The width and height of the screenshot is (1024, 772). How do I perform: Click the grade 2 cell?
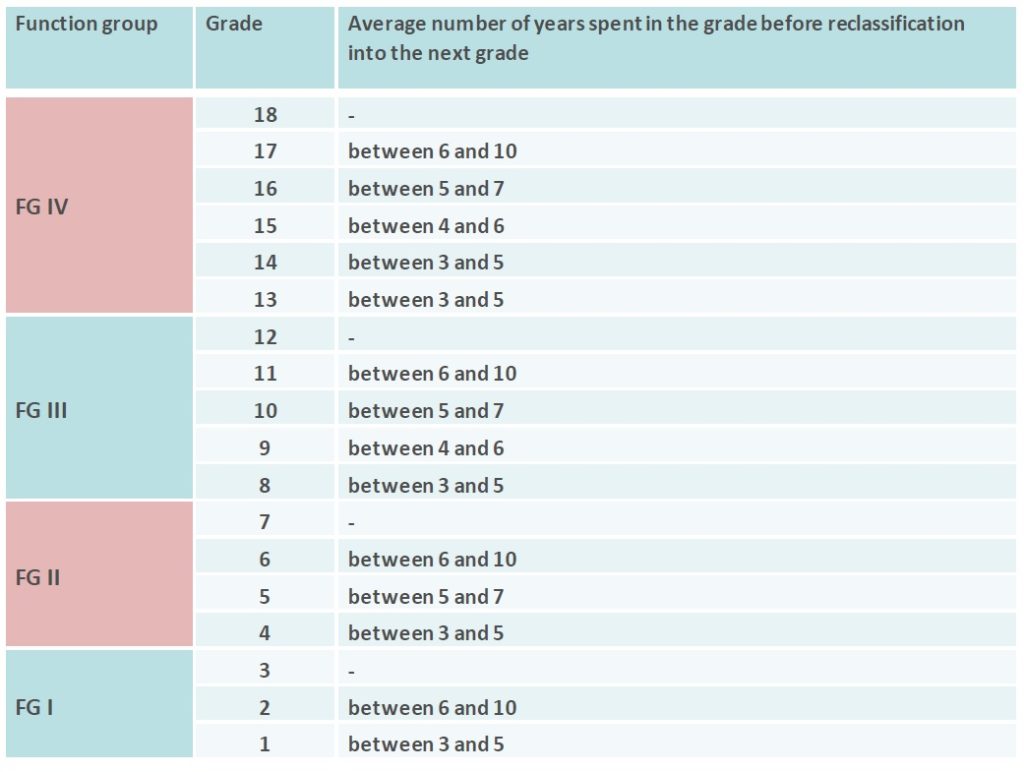tap(265, 707)
